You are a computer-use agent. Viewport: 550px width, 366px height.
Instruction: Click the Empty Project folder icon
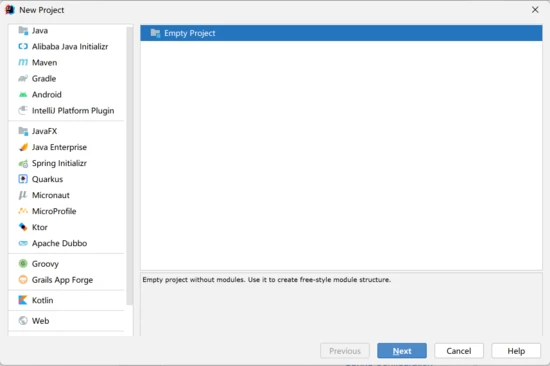pyautogui.click(x=155, y=33)
